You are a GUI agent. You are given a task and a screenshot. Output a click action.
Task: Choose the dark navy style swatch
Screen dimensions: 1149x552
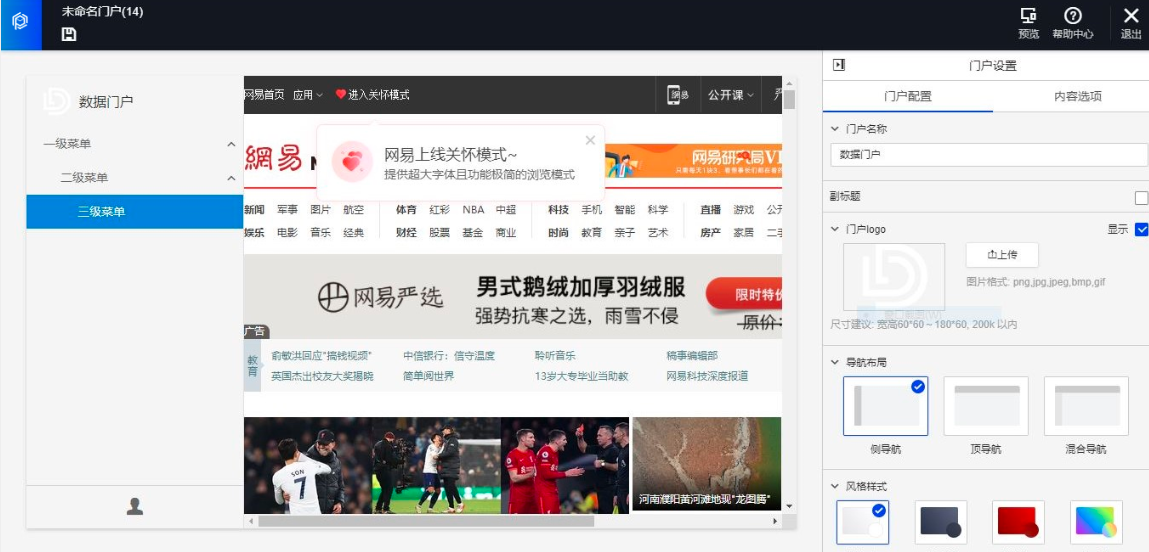[x=941, y=522]
